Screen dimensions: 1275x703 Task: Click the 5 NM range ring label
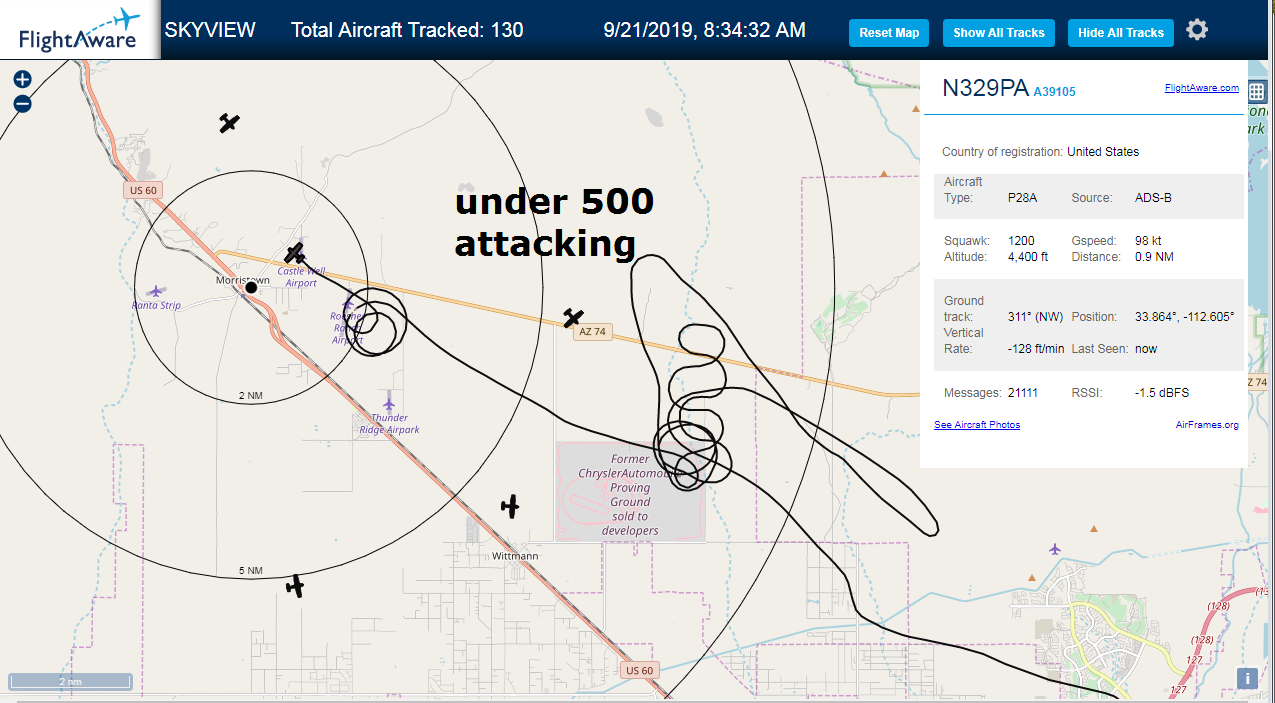pyautogui.click(x=250, y=571)
